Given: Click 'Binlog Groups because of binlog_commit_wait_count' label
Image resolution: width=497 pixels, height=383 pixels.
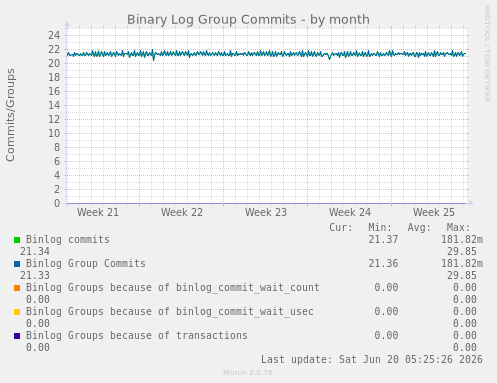Looking at the screenshot, I should click(x=173, y=288).
